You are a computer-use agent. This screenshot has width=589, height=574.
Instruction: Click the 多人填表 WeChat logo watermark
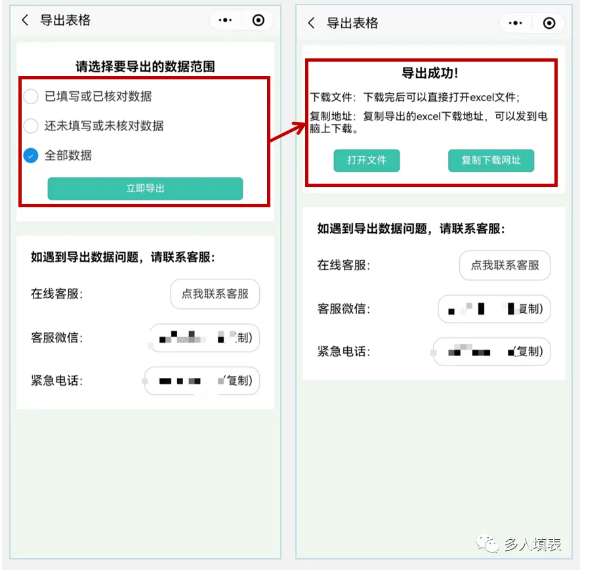[488, 544]
